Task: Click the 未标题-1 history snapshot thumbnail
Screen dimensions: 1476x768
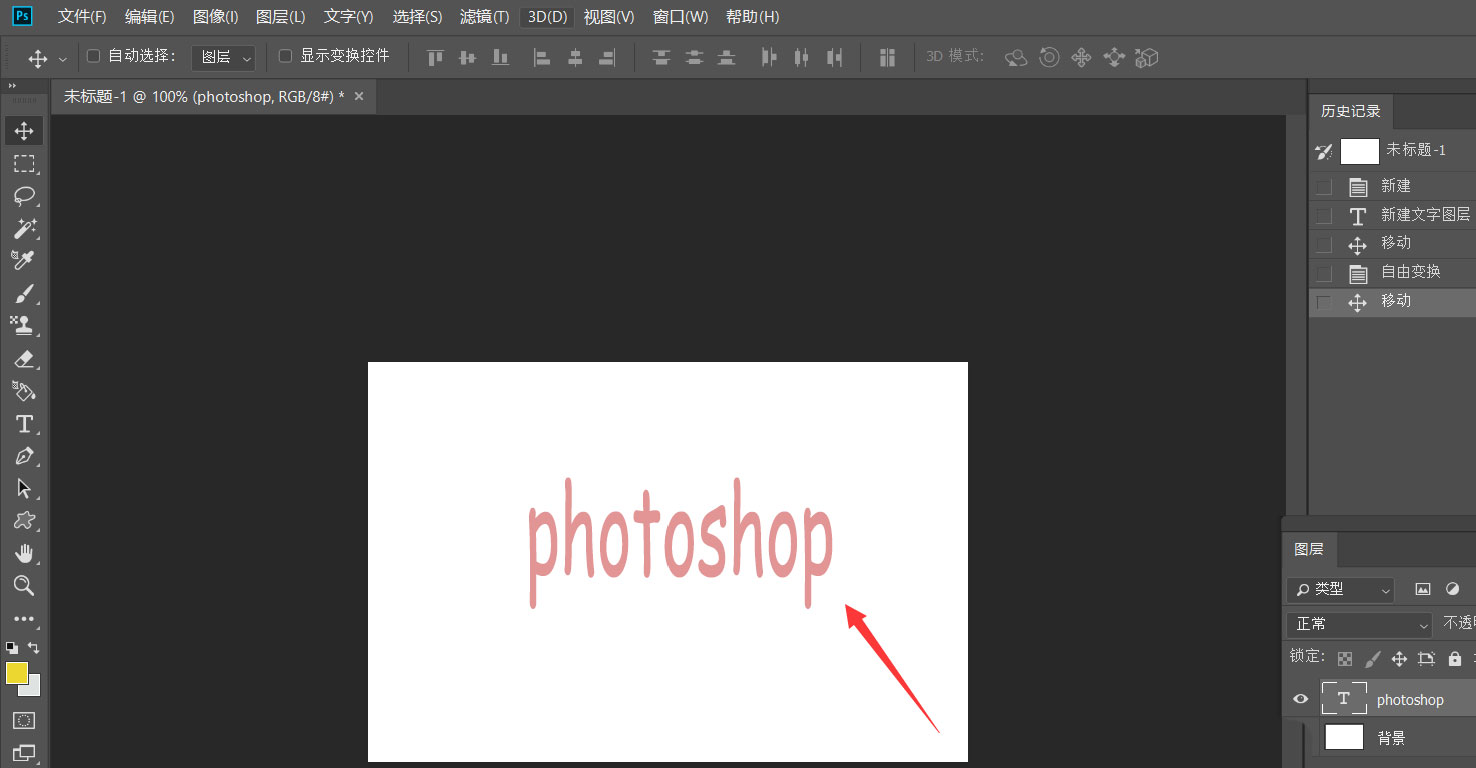Action: point(1360,151)
